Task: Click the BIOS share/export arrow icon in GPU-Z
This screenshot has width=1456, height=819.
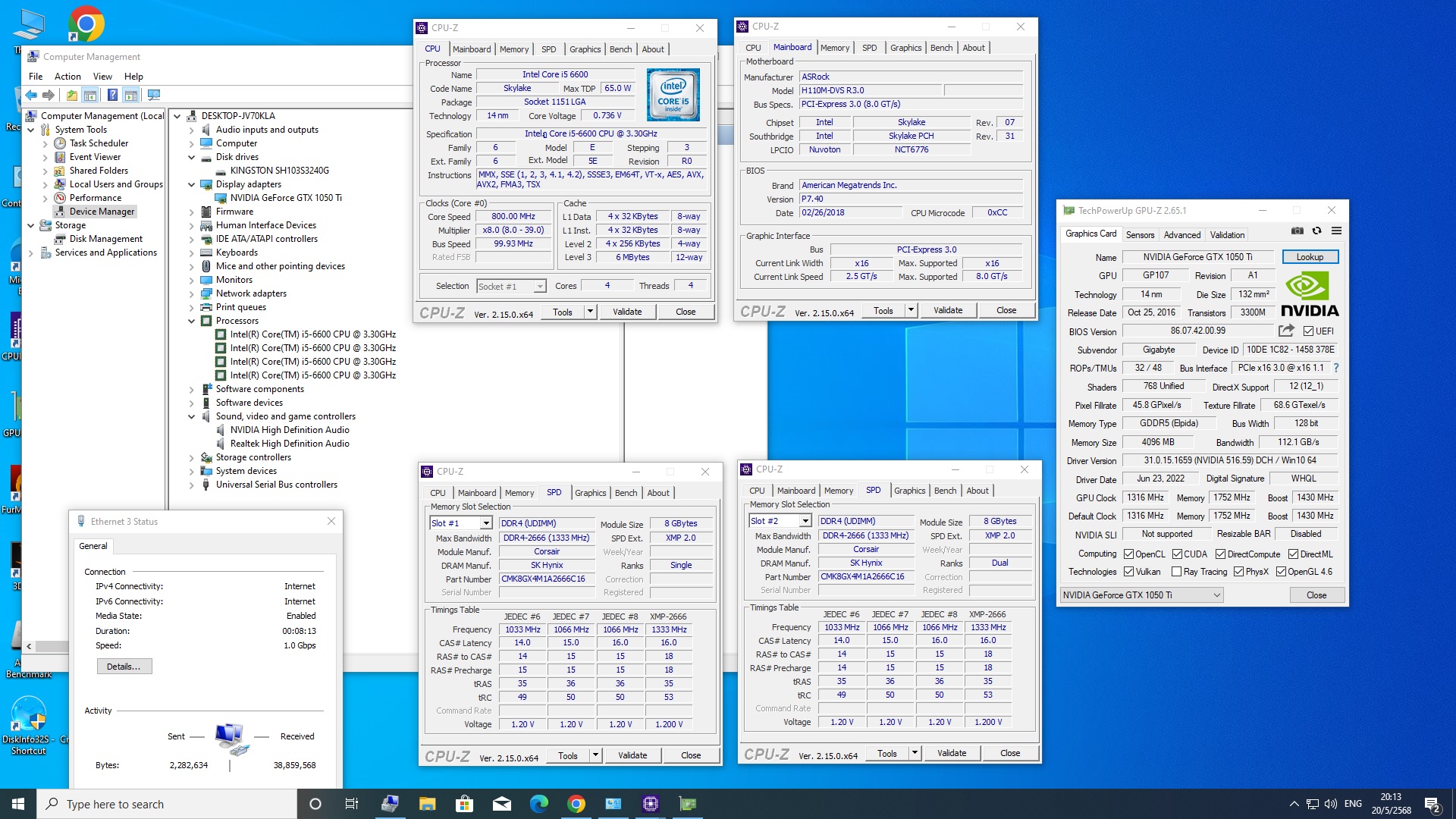Action: [1286, 331]
